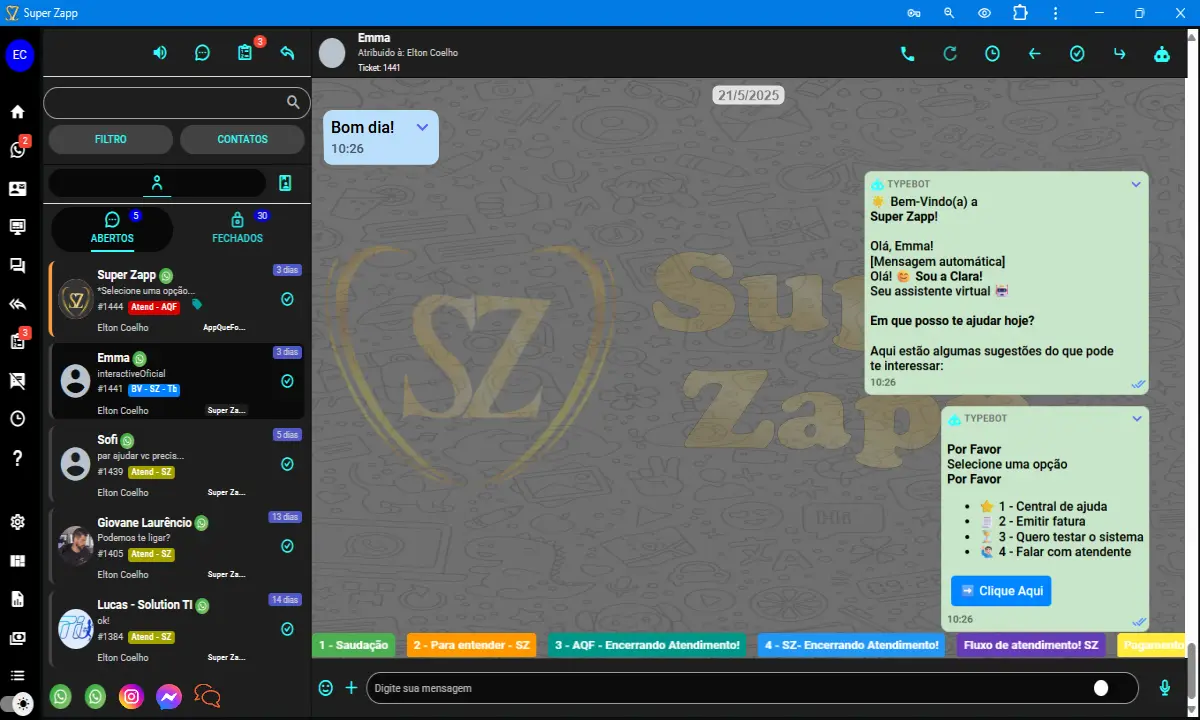Open the internal chat bubbles sidebar icon

tap(17, 265)
